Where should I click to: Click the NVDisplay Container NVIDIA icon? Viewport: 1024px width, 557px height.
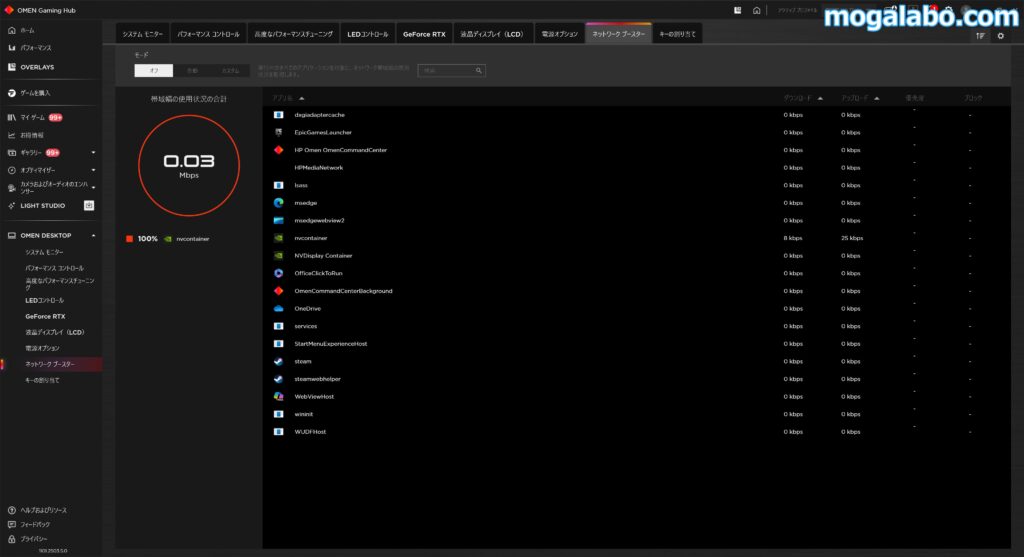278,255
